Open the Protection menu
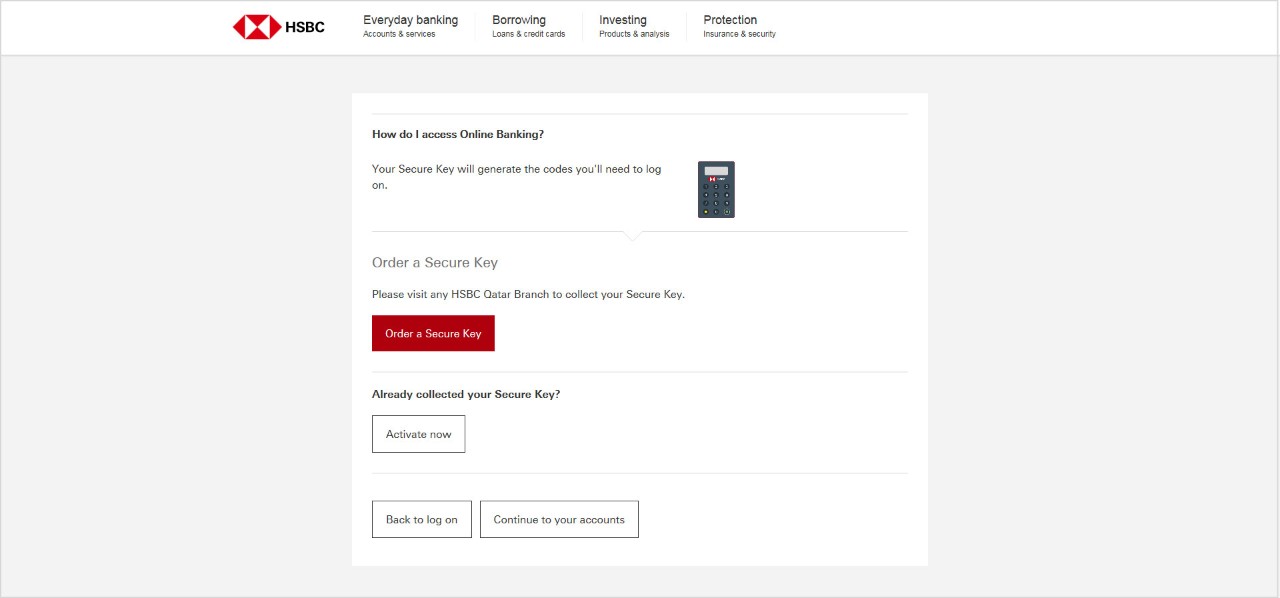This screenshot has height=598, width=1280. pos(739,26)
